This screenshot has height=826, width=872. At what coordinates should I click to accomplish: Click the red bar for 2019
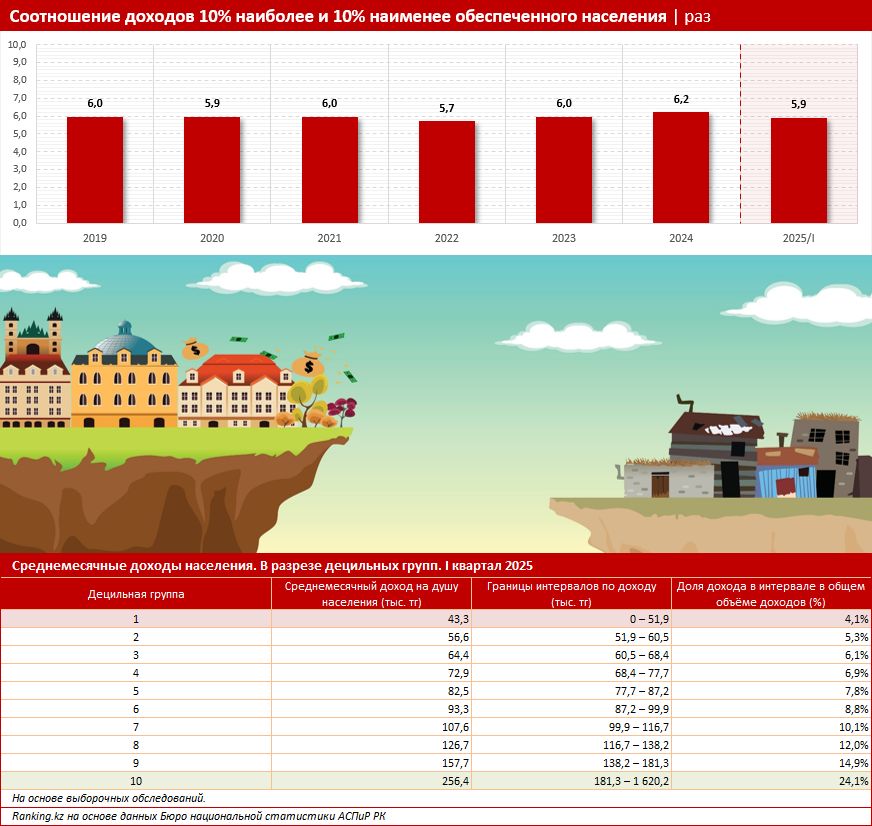(95, 169)
